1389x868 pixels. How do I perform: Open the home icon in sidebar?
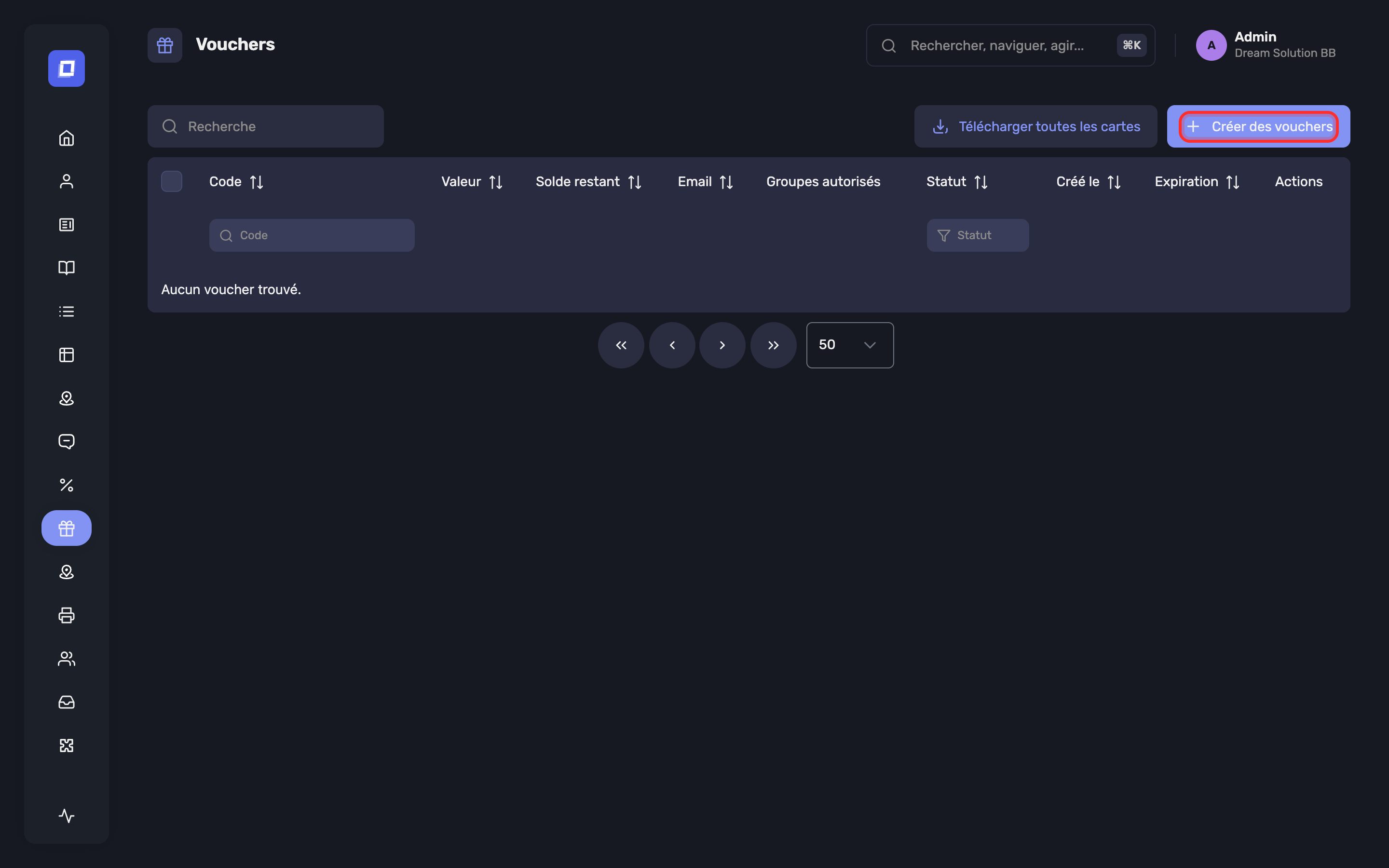[67, 138]
